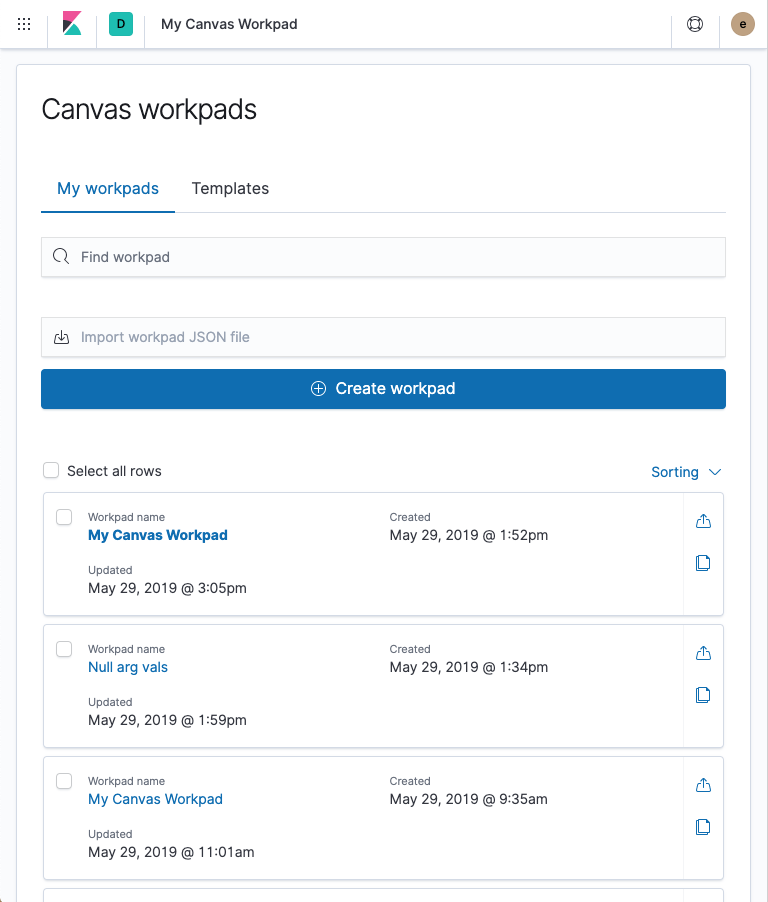Click updated date May 29, 2019 @ 3:05pm

point(167,588)
